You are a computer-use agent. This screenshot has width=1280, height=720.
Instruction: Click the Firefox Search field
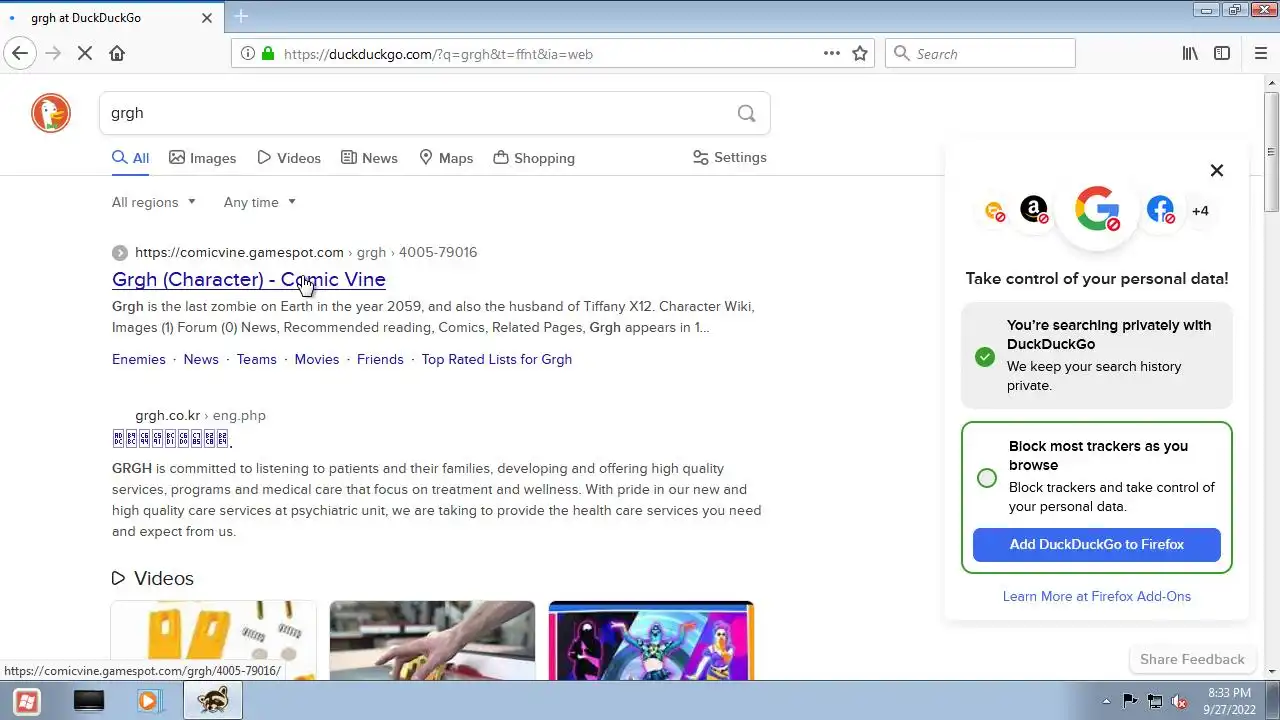coord(980,53)
